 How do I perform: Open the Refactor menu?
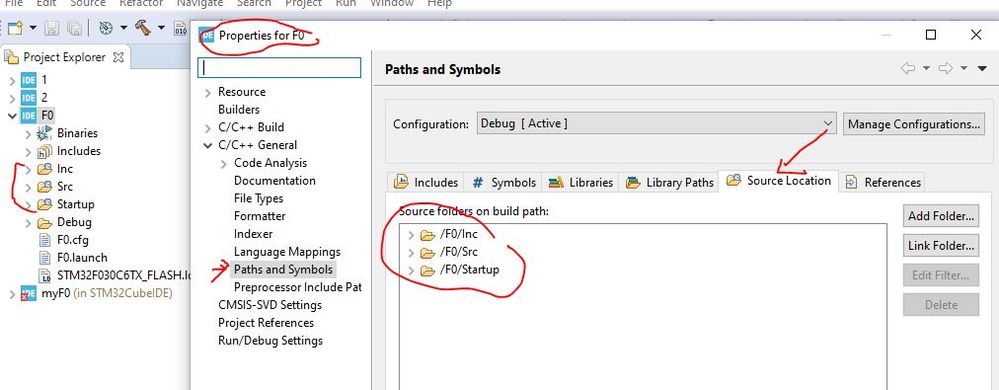(141, 3)
